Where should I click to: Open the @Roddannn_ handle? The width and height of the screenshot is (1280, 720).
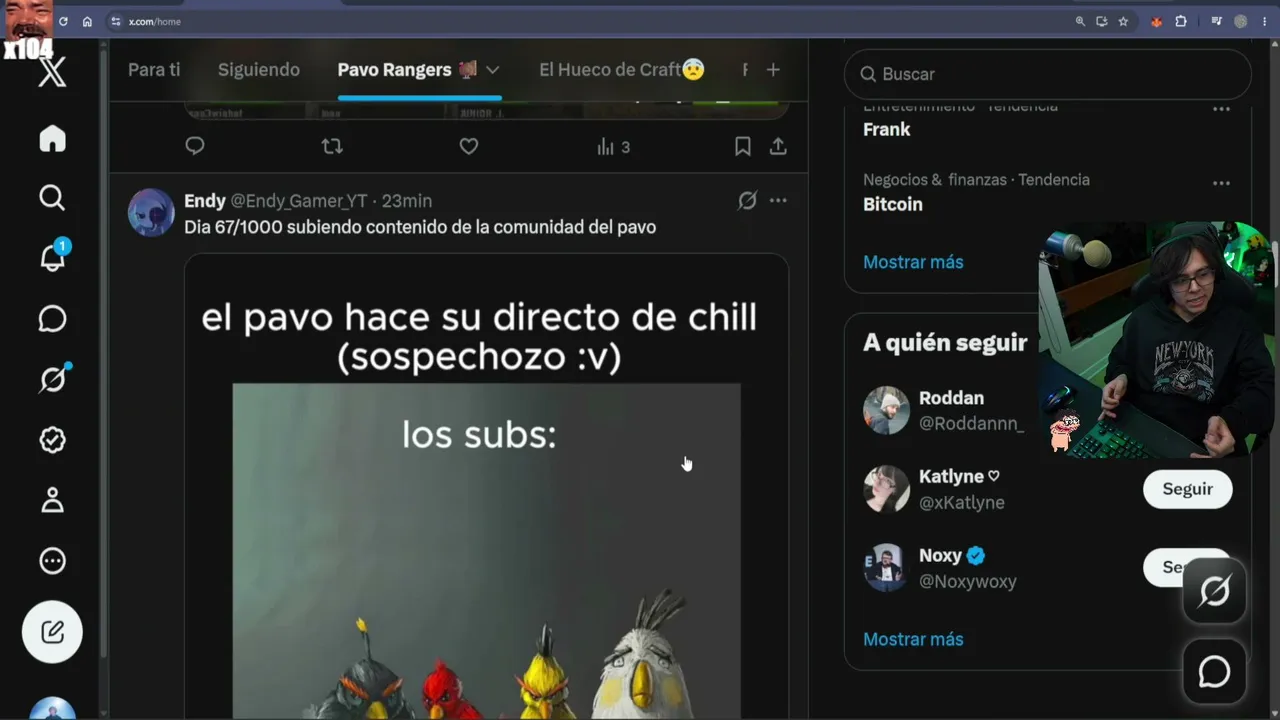coord(971,424)
